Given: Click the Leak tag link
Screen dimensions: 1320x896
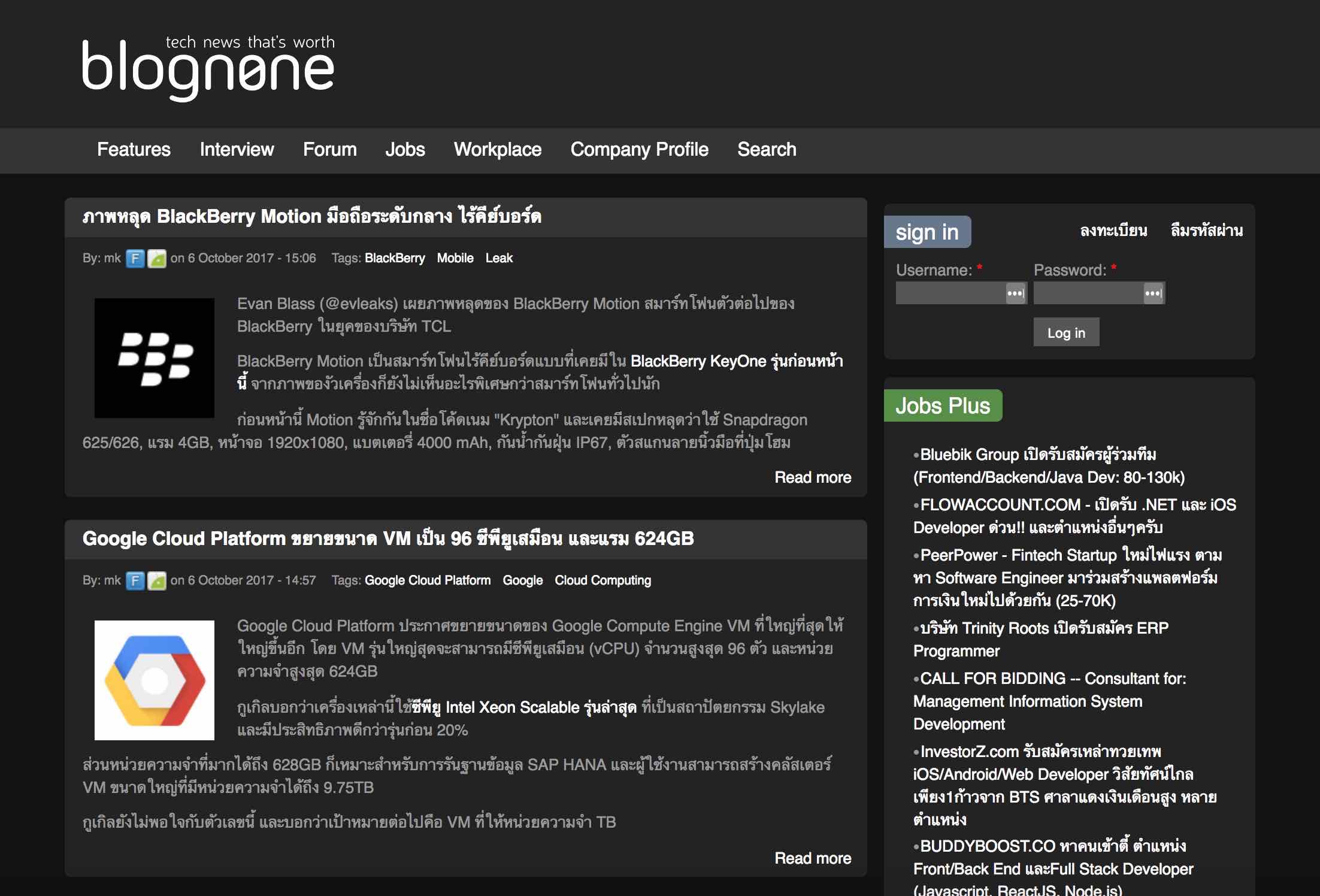Looking at the screenshot, I should [499, 258].
